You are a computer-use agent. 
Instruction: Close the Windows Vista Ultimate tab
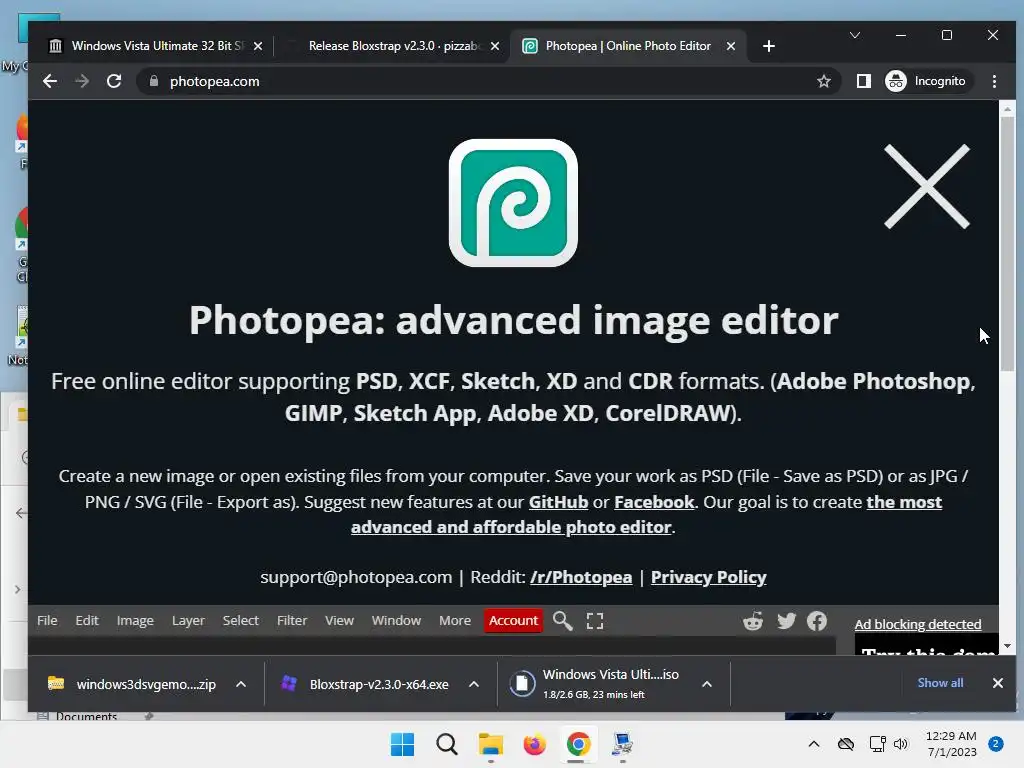pos(258,46)
